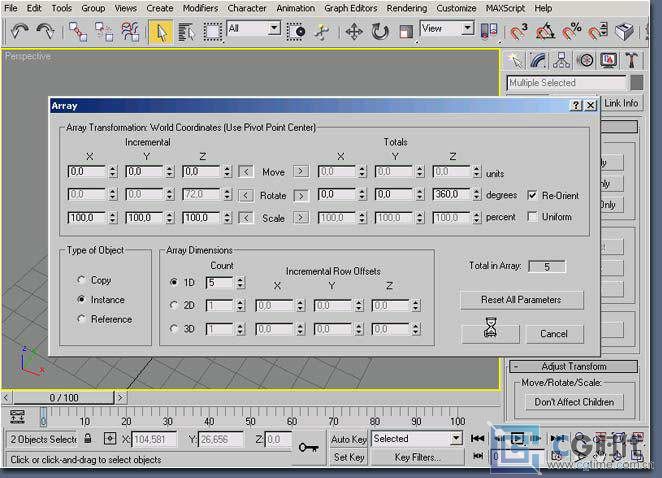Toggle the Percent Snap icon

pos(572,32)
